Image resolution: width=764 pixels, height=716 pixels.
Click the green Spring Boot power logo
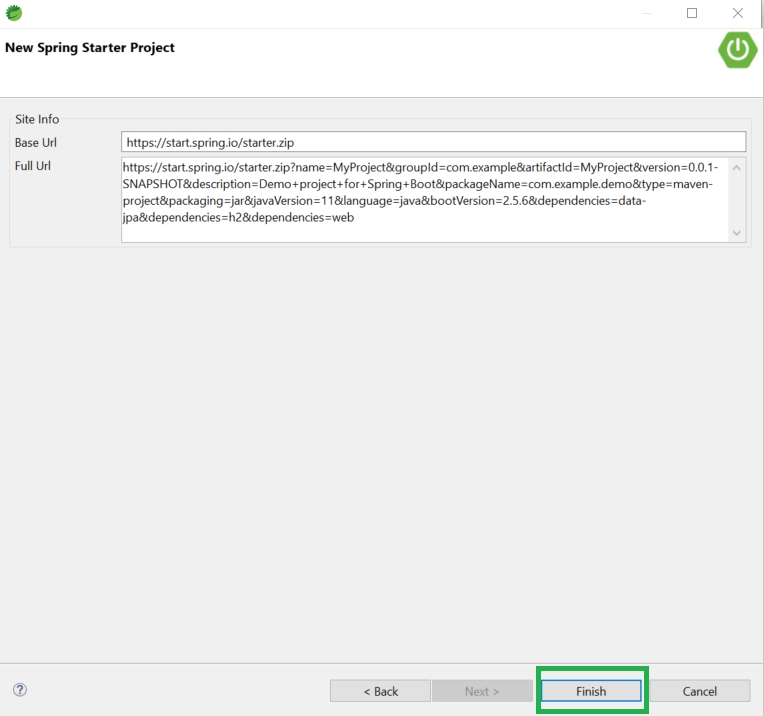pos(737,50)
